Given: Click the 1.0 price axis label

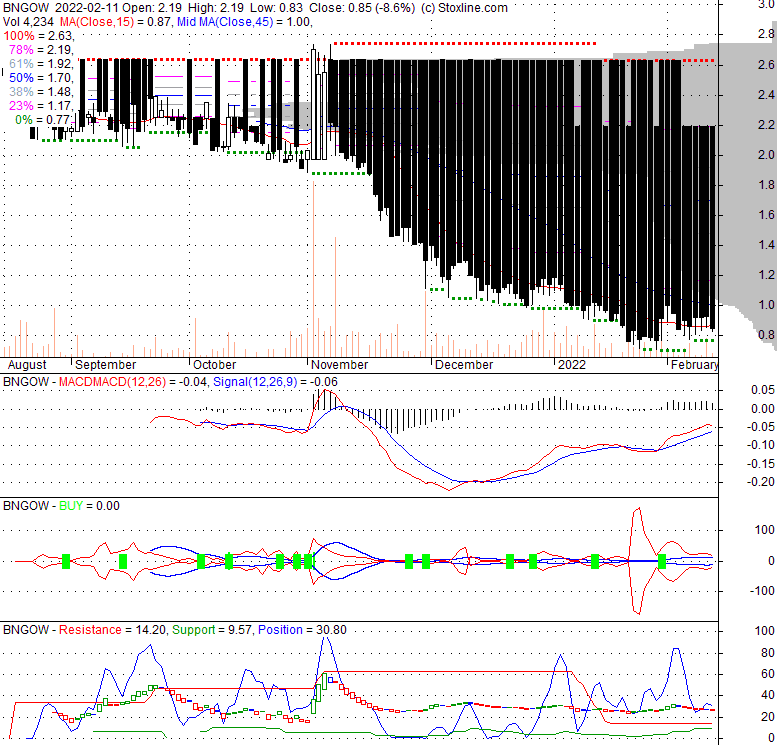Looking at the screenshot, I should 767,305.
